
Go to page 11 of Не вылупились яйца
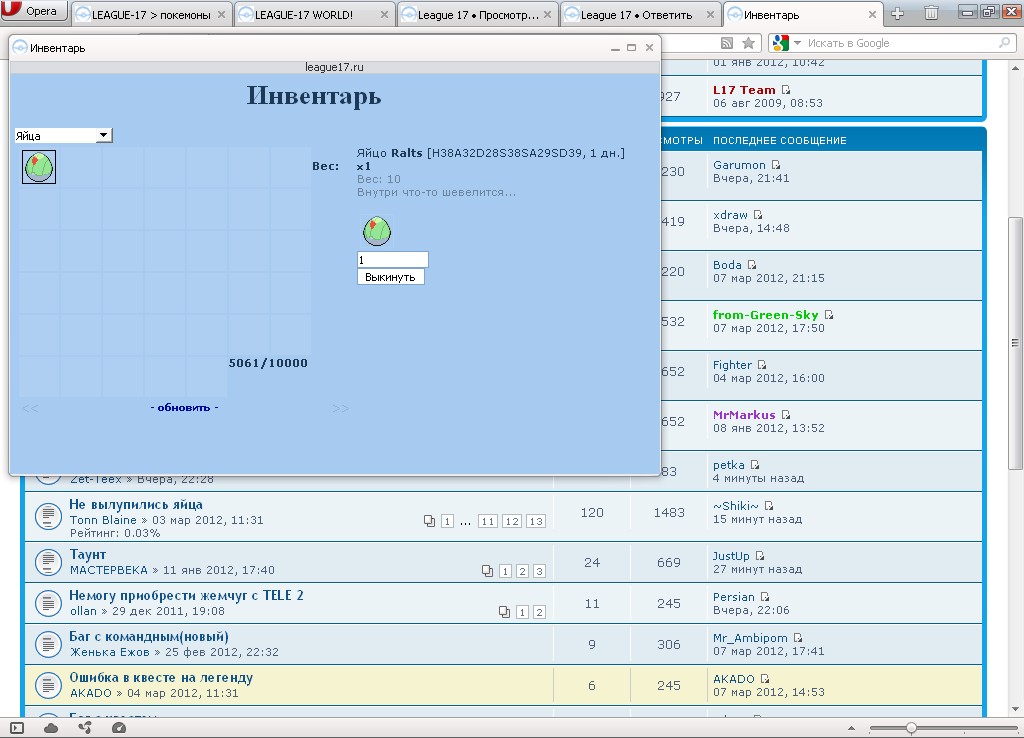point(487,521)
